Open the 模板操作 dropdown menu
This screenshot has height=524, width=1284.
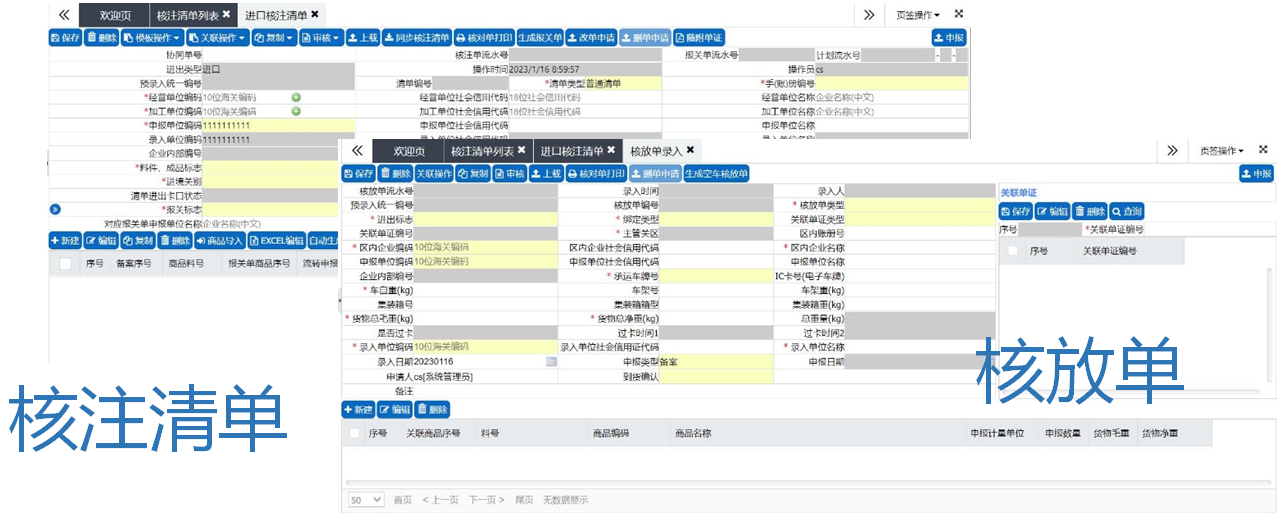point(151,38)
